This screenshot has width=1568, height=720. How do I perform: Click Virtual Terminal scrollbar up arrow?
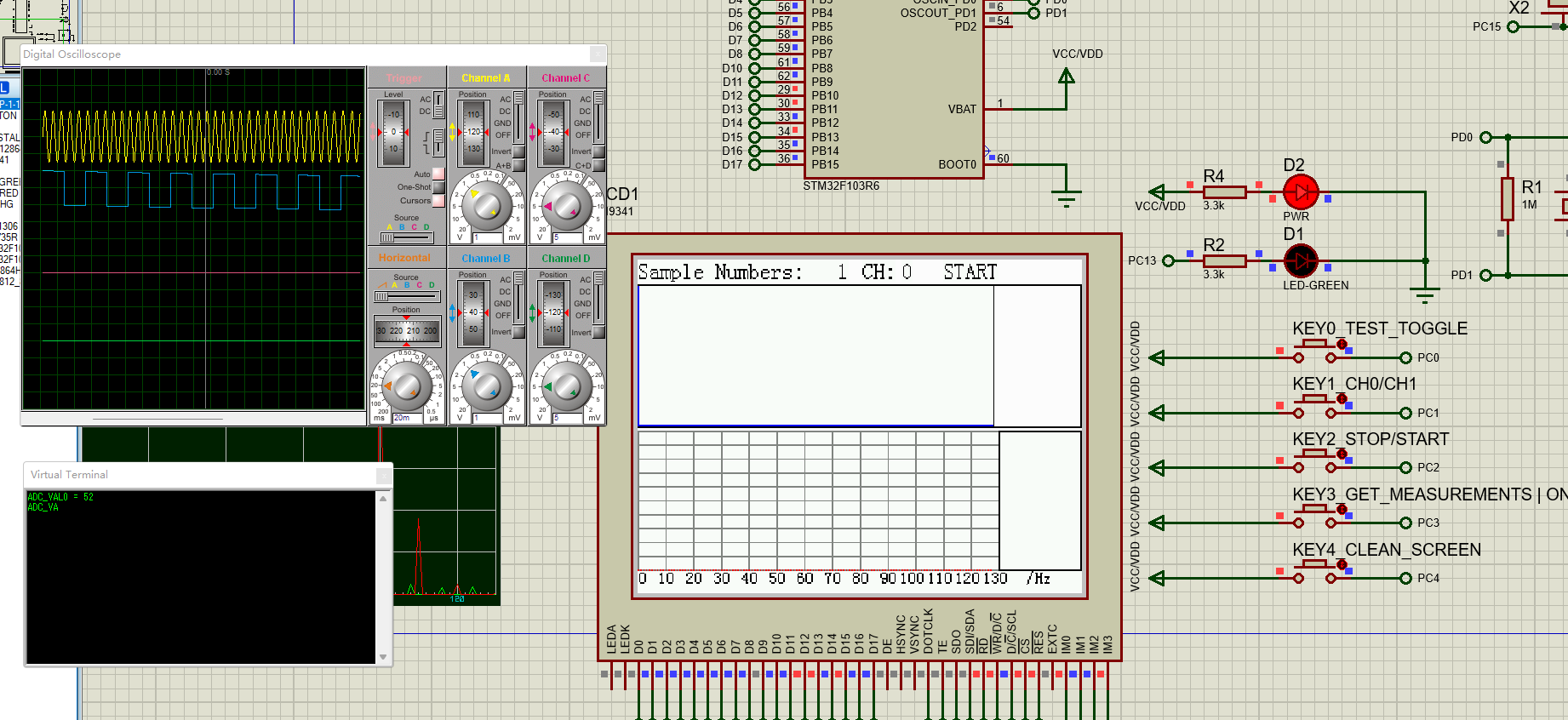383,498
